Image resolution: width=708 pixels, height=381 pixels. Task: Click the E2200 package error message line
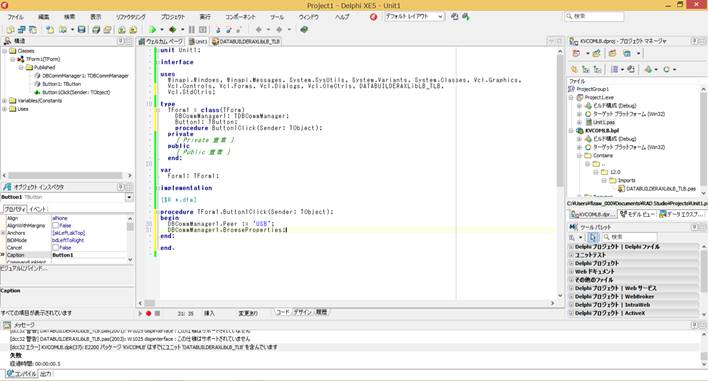click(144, 347)
